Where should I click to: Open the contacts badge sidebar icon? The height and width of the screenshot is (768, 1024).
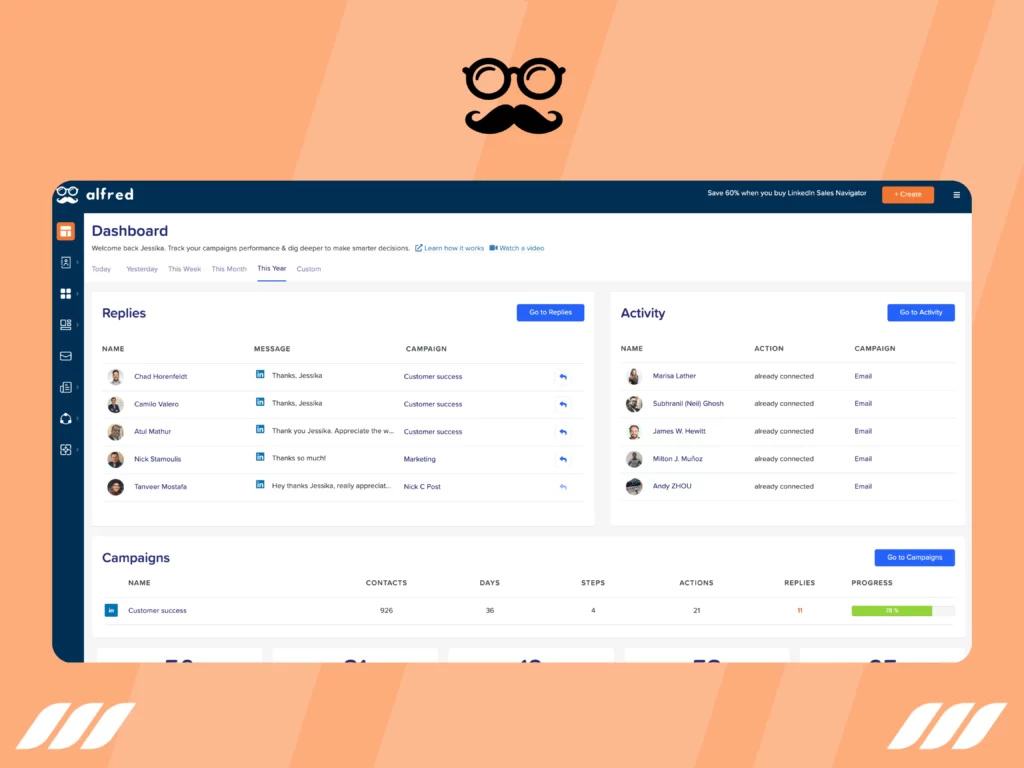click(65, 263)
